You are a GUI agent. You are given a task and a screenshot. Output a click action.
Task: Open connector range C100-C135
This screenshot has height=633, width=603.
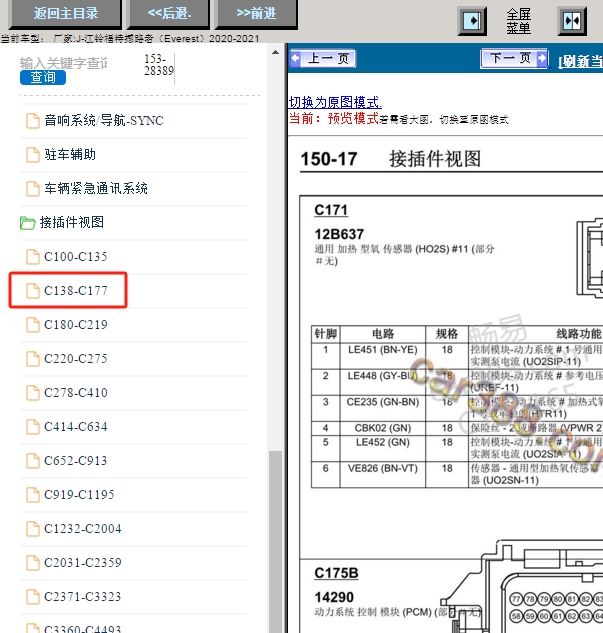[75, 257]
